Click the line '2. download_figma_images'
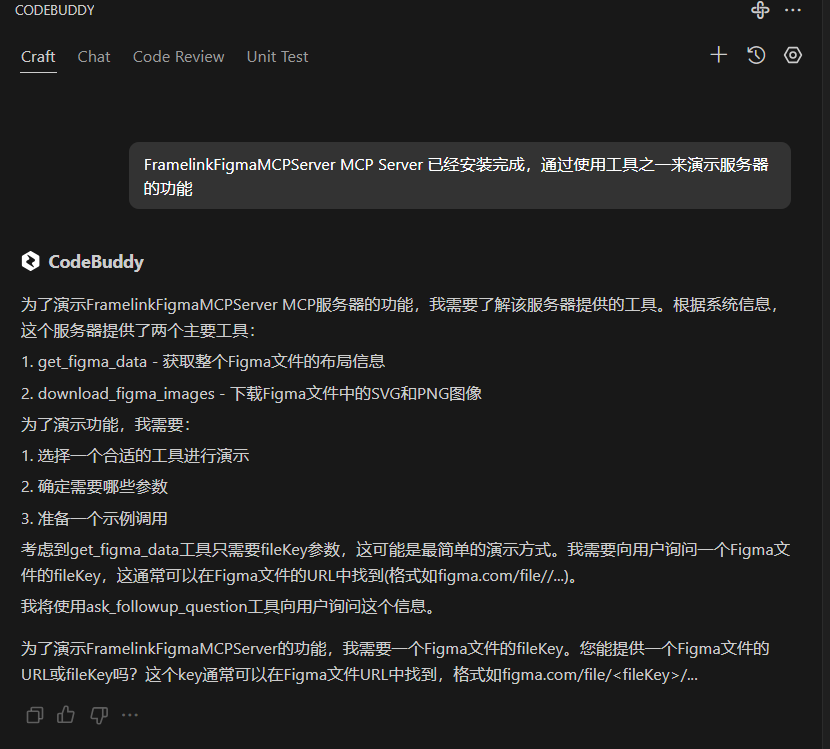The width and height of the screenshot is (830, 749). tap(251, 393)
